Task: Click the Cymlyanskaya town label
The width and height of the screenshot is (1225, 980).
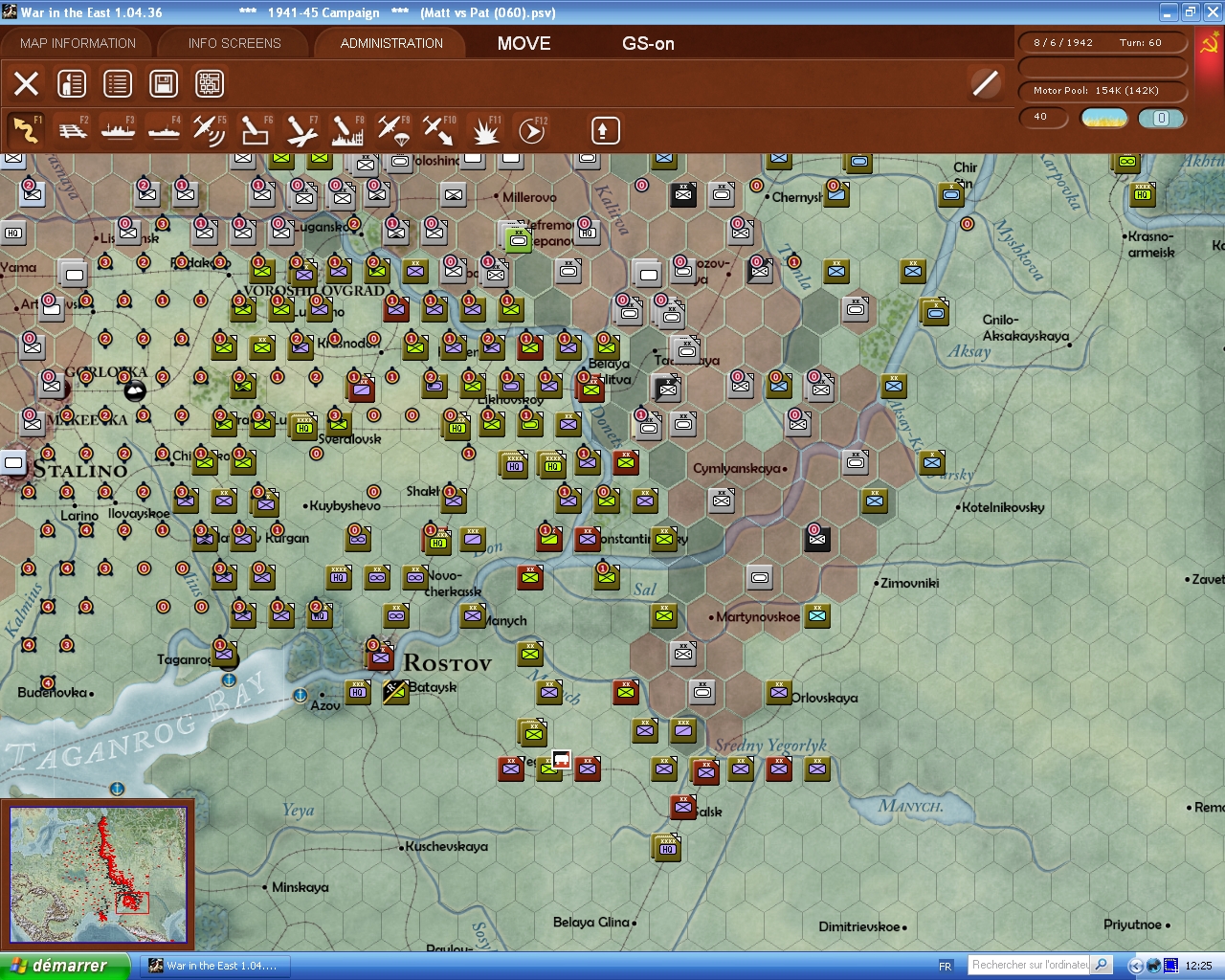Action: click(737, 468)
